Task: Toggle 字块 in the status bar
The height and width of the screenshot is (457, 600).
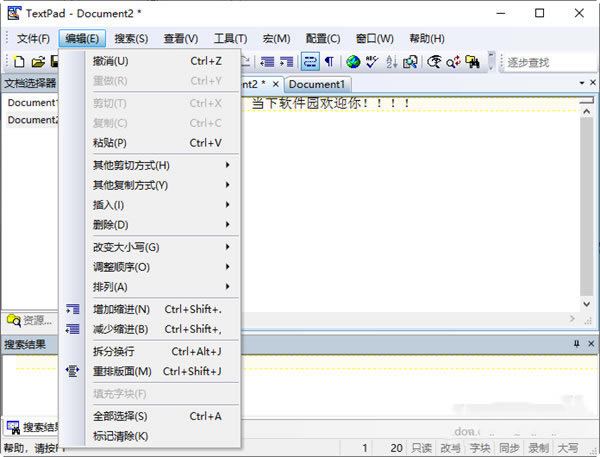Action: [480, 448]
